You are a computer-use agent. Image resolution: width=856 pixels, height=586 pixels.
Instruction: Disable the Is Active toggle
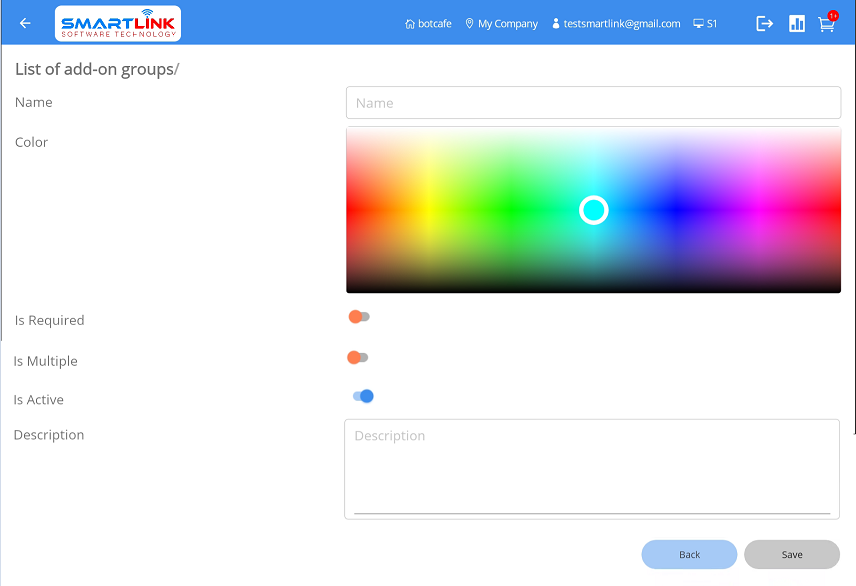[363, 396]
